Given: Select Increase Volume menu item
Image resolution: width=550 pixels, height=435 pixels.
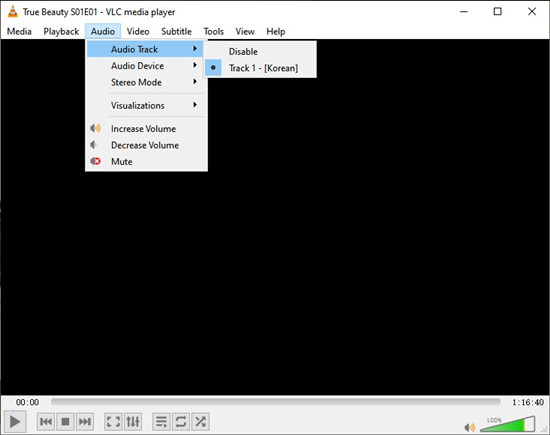Looking at the screenshot, I should 145,128.
